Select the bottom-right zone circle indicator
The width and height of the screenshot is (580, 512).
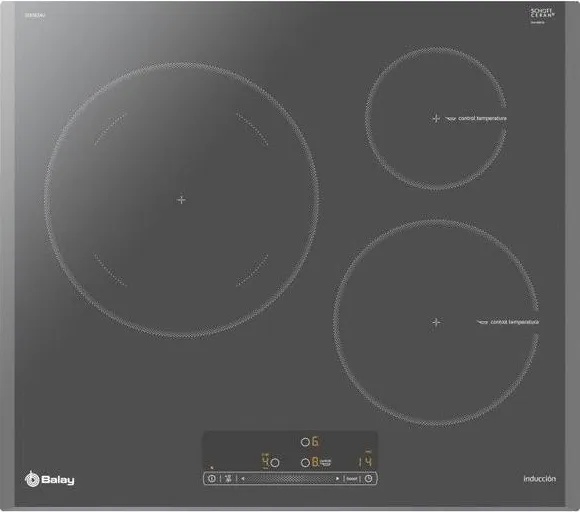pos(305,462)
